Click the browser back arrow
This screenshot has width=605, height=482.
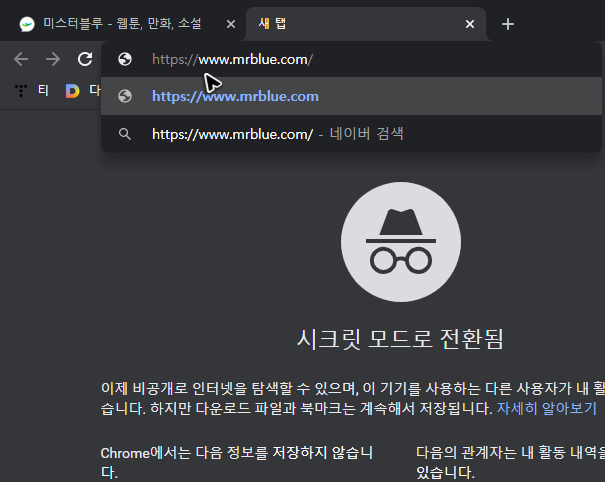click(x=21, y=59)
